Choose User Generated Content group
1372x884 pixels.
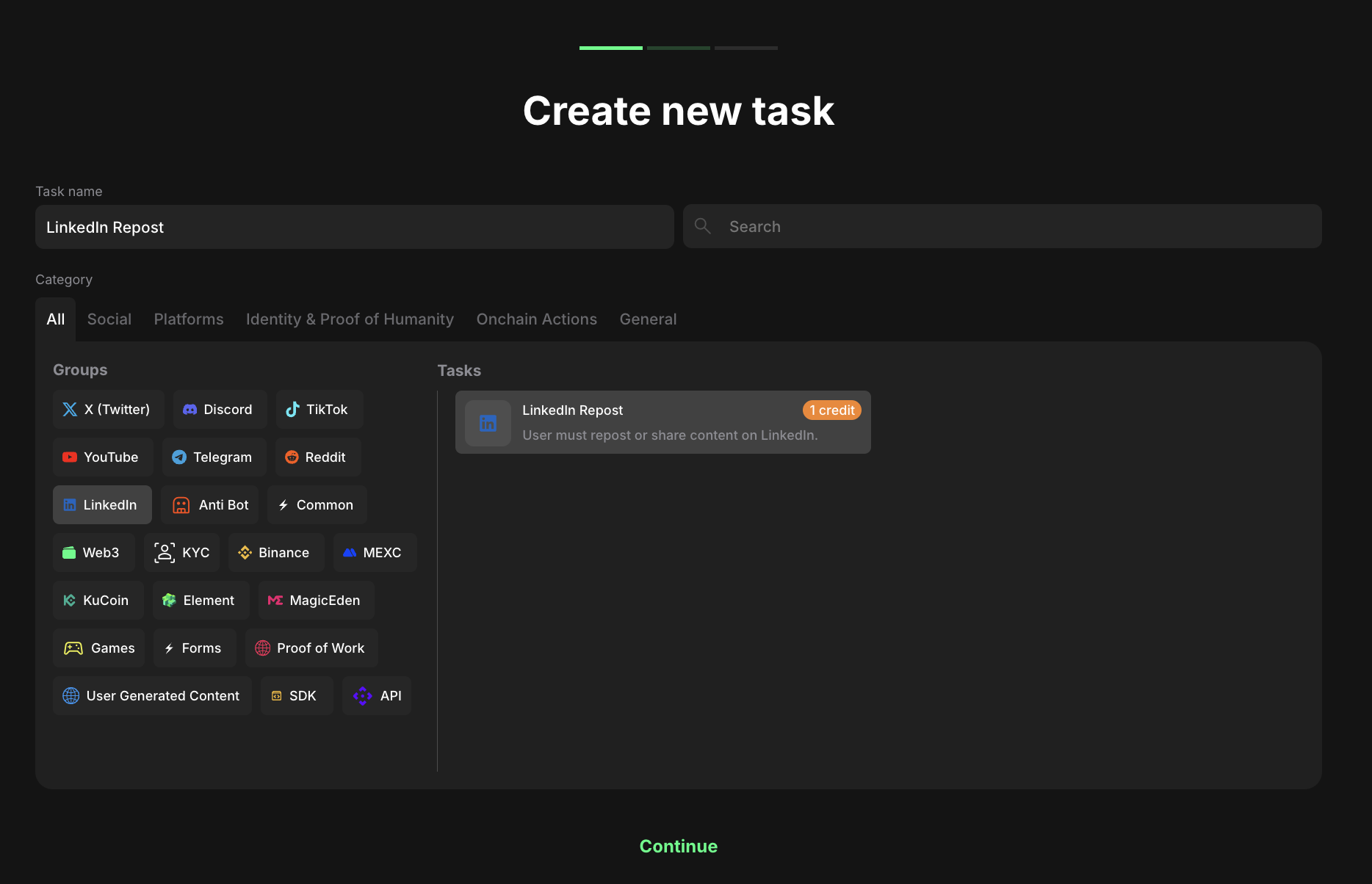(152, 696)
